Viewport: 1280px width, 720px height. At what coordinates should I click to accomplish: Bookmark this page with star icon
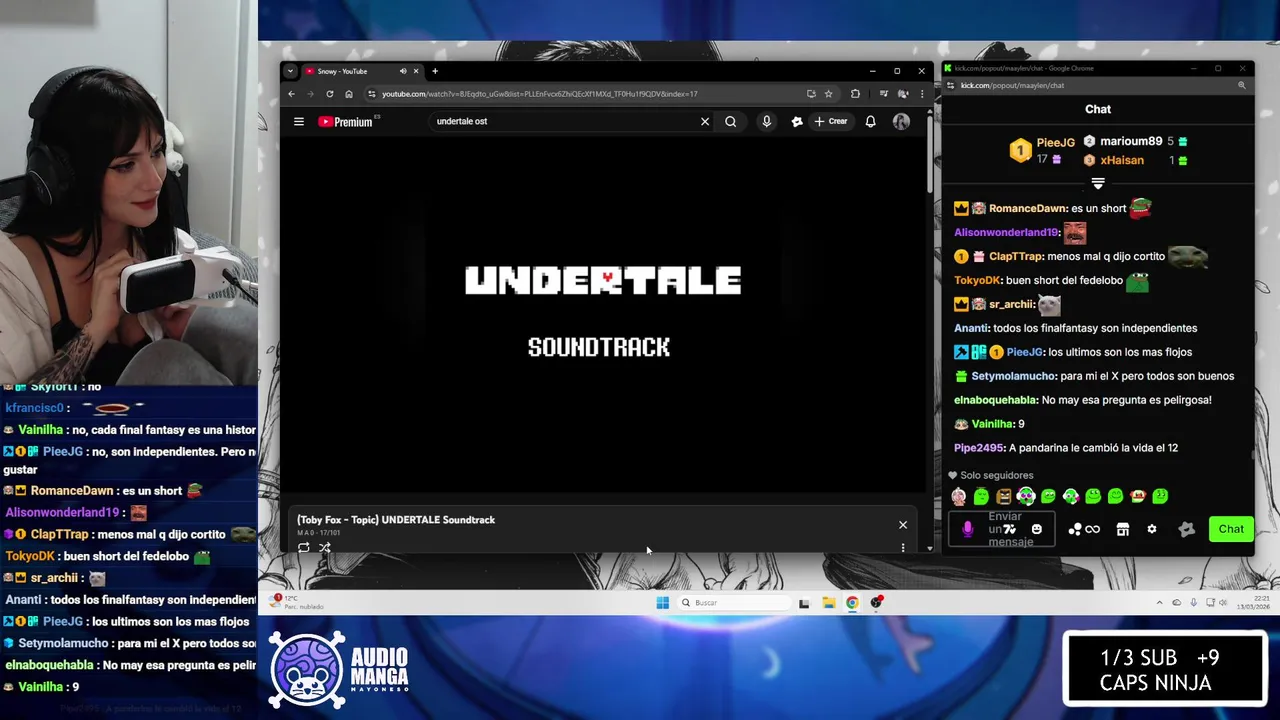tap(829, 94)
